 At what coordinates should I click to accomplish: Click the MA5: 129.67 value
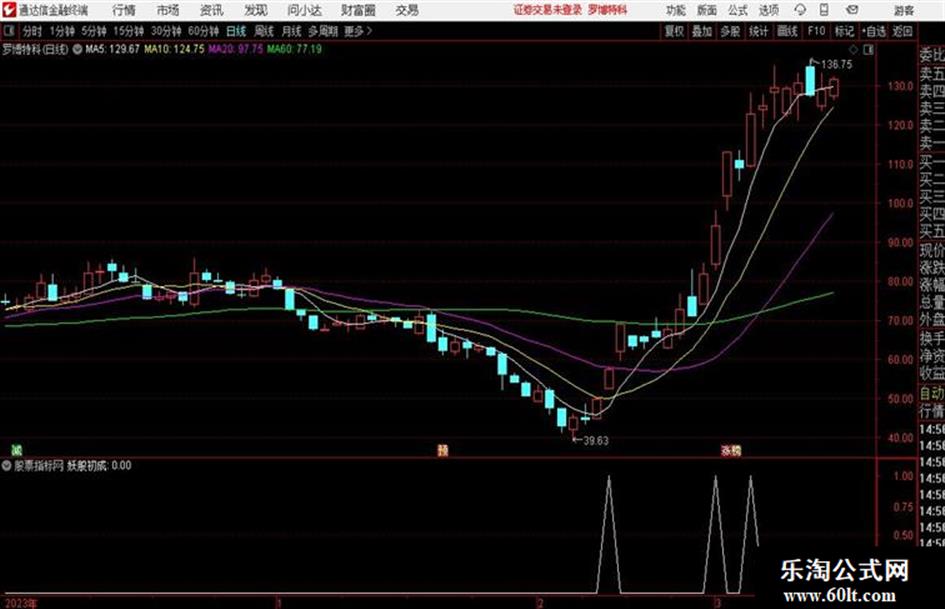113,49
